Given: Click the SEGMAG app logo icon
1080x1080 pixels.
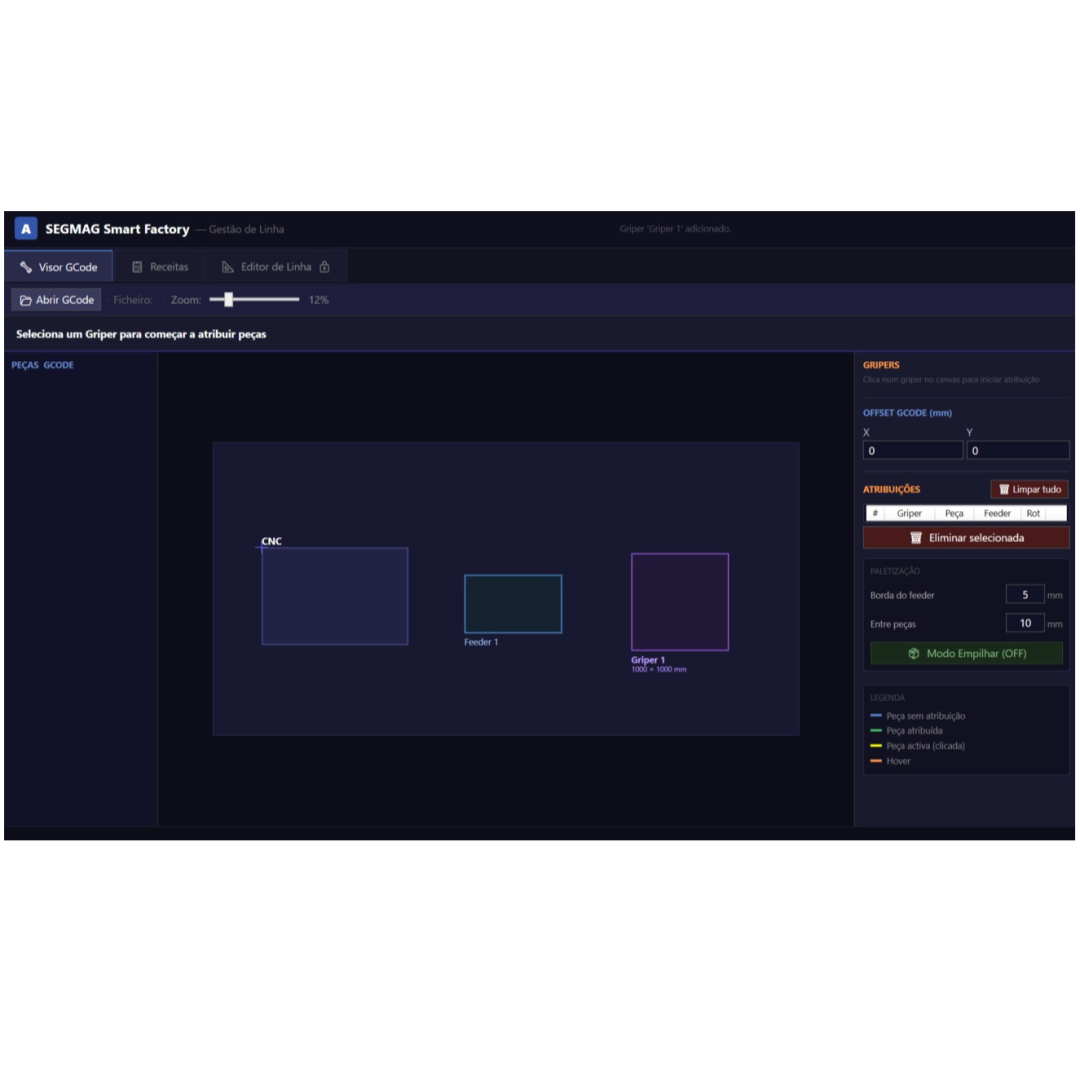Looking at the screenshot, I should [25, 229].
